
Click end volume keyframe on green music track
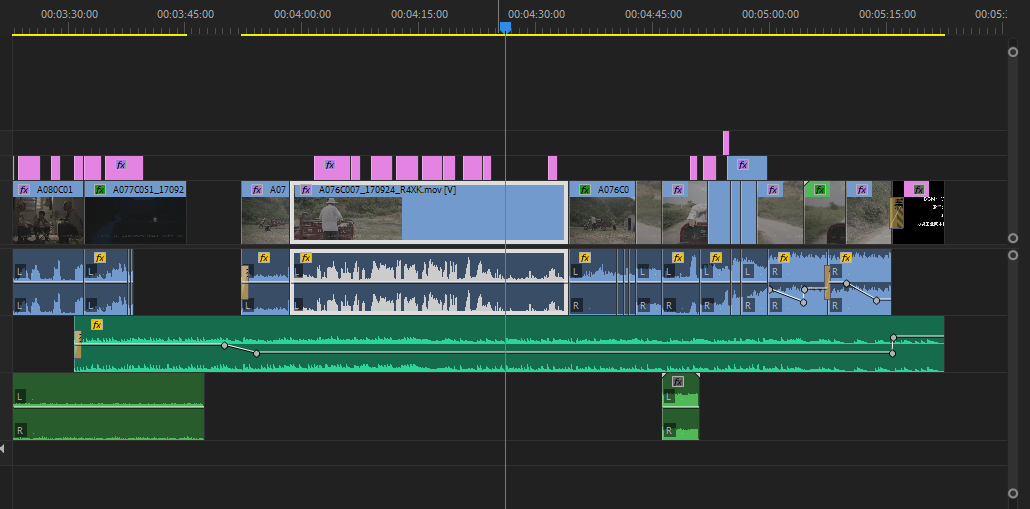point(893,337)
